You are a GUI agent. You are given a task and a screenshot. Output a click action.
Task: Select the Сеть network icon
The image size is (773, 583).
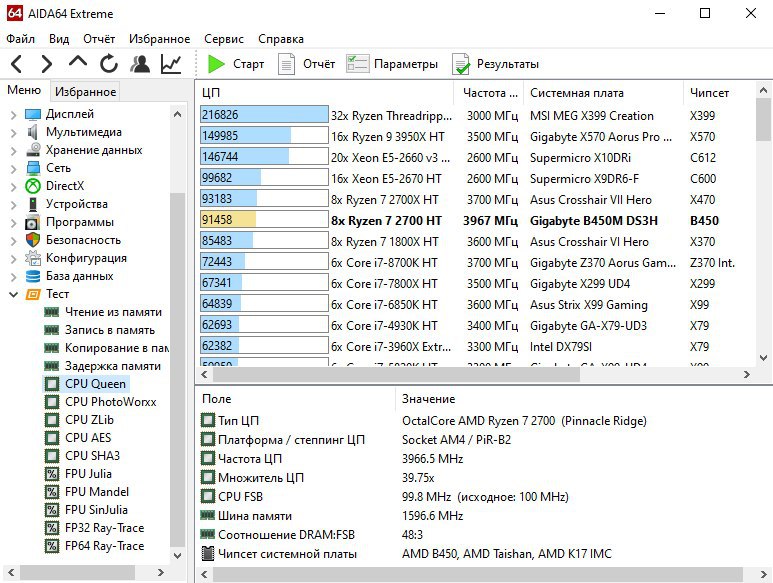[33, 168]
